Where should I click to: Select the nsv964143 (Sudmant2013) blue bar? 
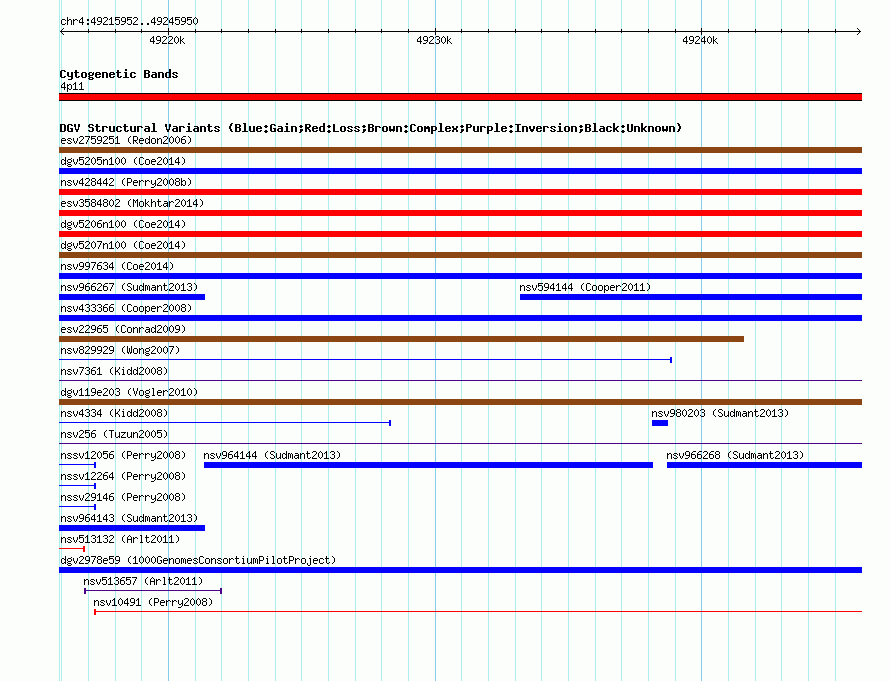click(x=132, y=528)
